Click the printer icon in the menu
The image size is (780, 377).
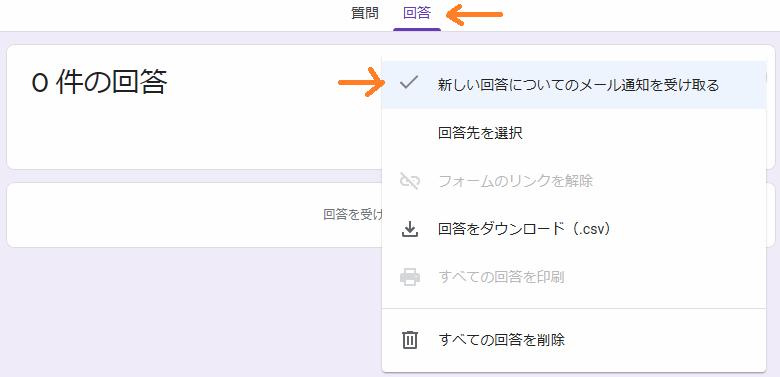pos(410,277)
